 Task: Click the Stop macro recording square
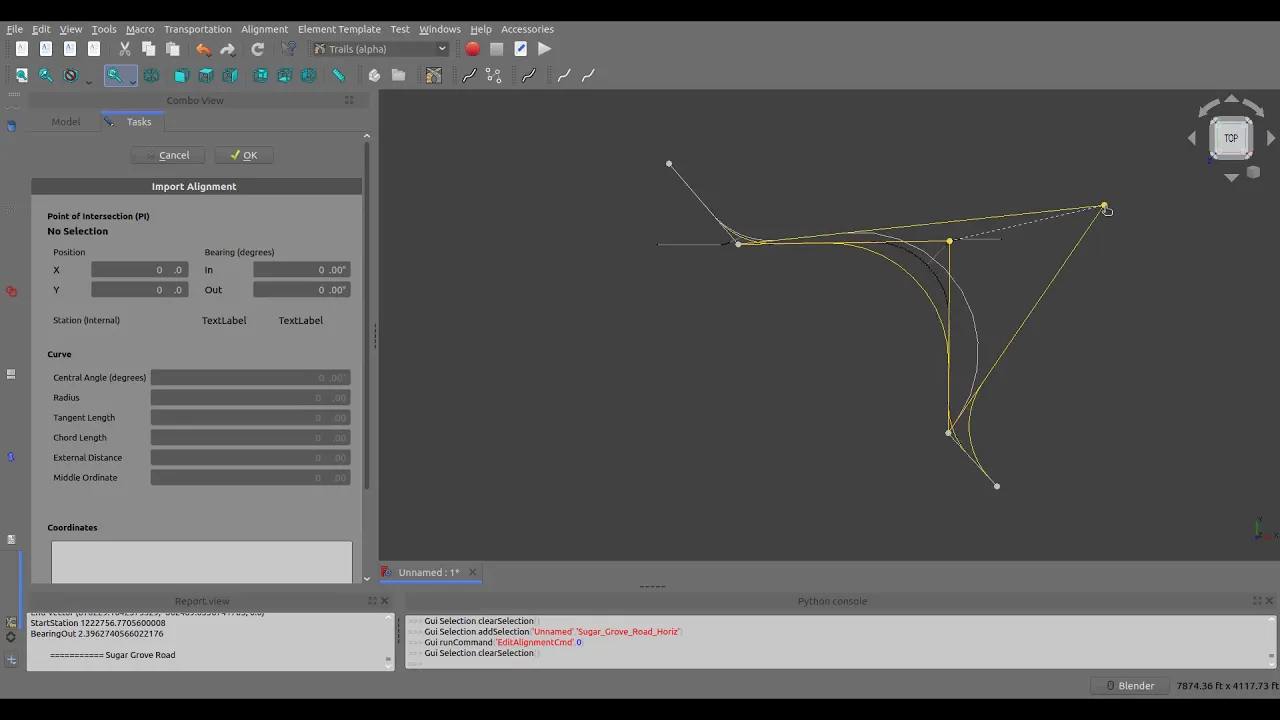496,49
